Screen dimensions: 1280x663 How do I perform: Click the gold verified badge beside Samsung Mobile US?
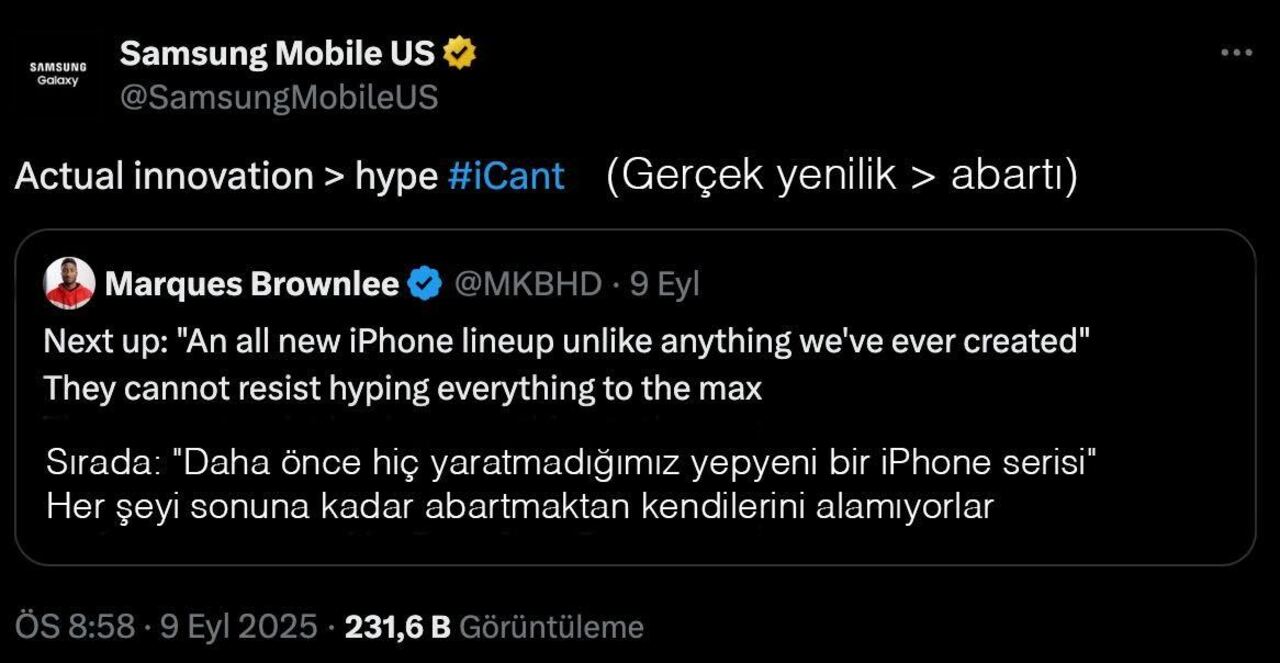[x=460, y=53]
